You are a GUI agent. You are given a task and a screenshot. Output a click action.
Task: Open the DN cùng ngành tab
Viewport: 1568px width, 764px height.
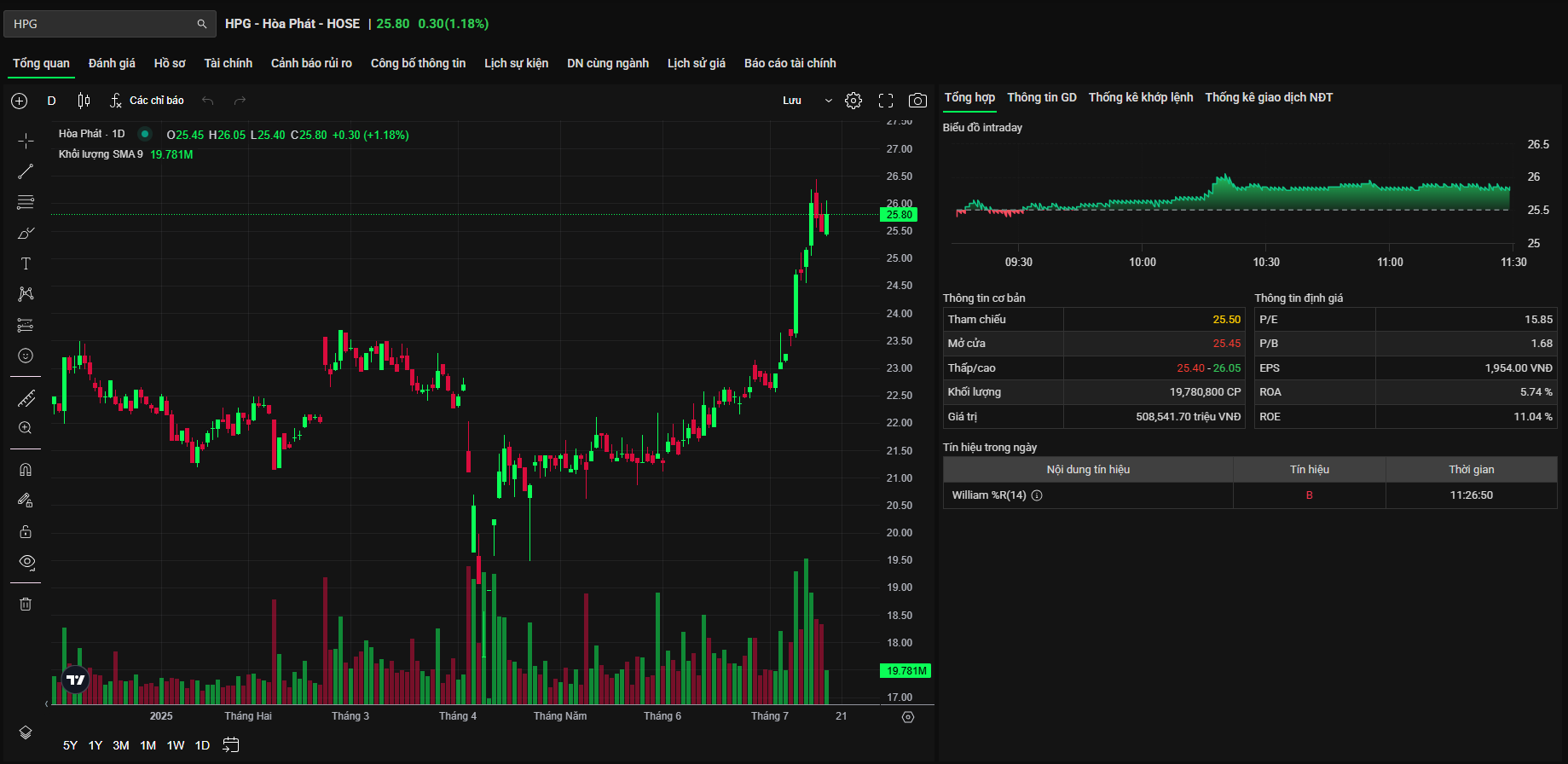pyautogui.click(x=608, y=63)
